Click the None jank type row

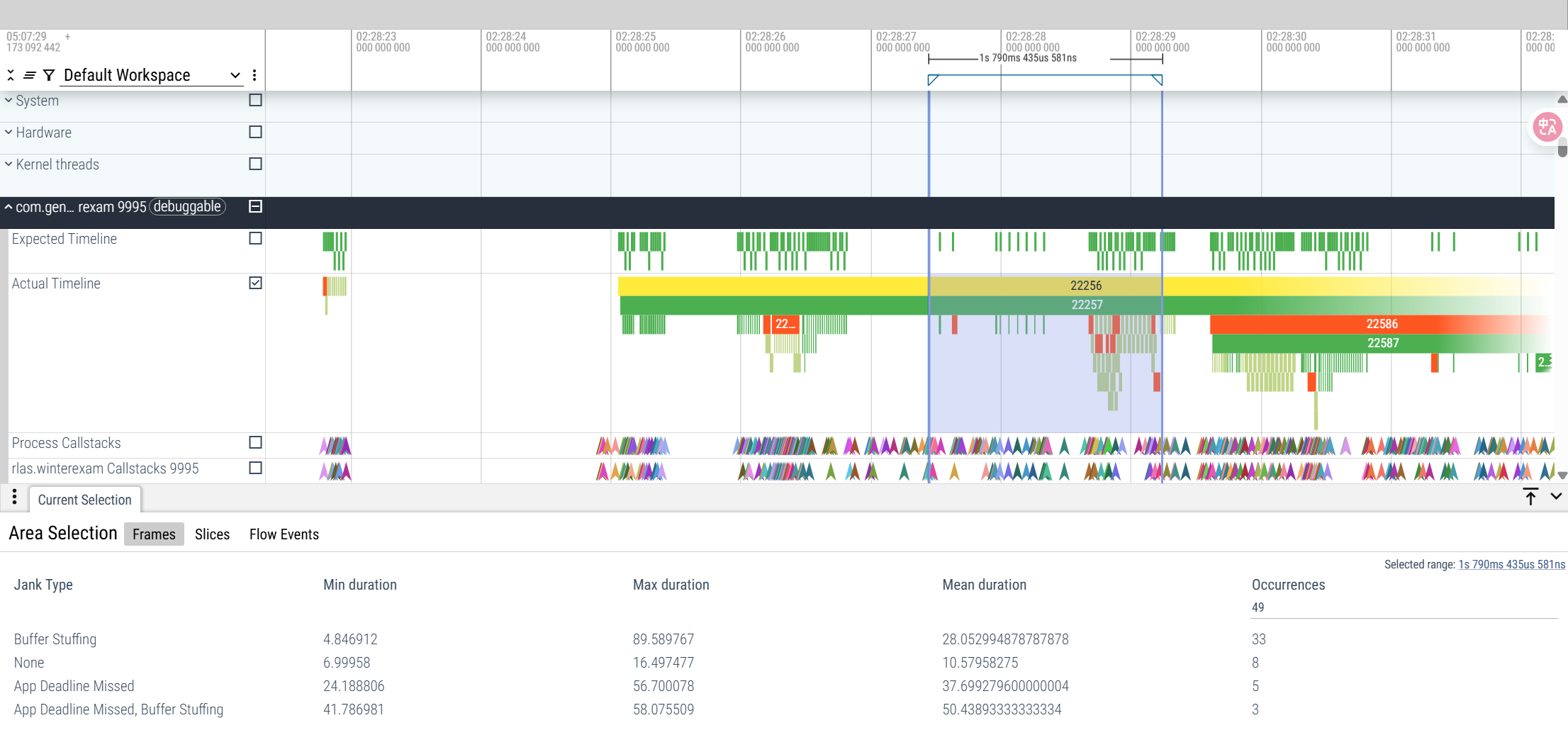(29, 663)
